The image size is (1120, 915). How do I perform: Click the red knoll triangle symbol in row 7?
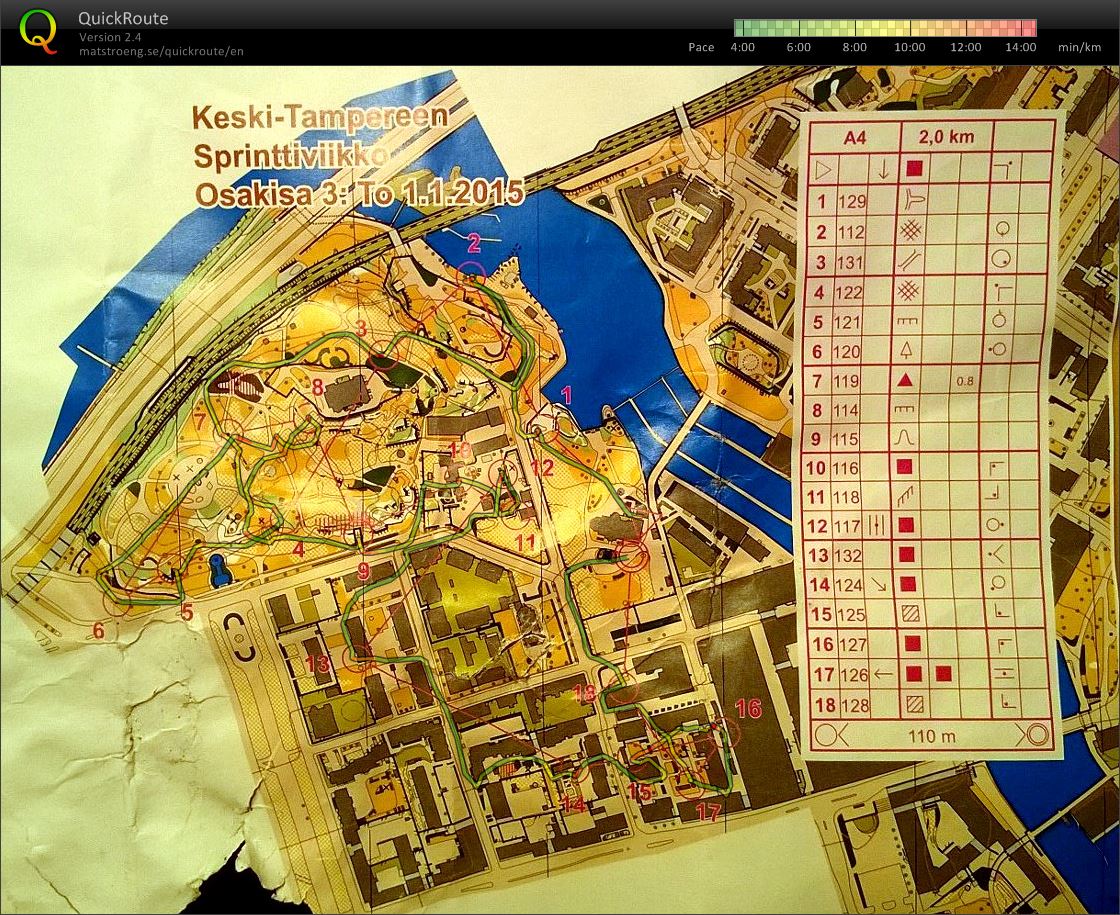905,380
